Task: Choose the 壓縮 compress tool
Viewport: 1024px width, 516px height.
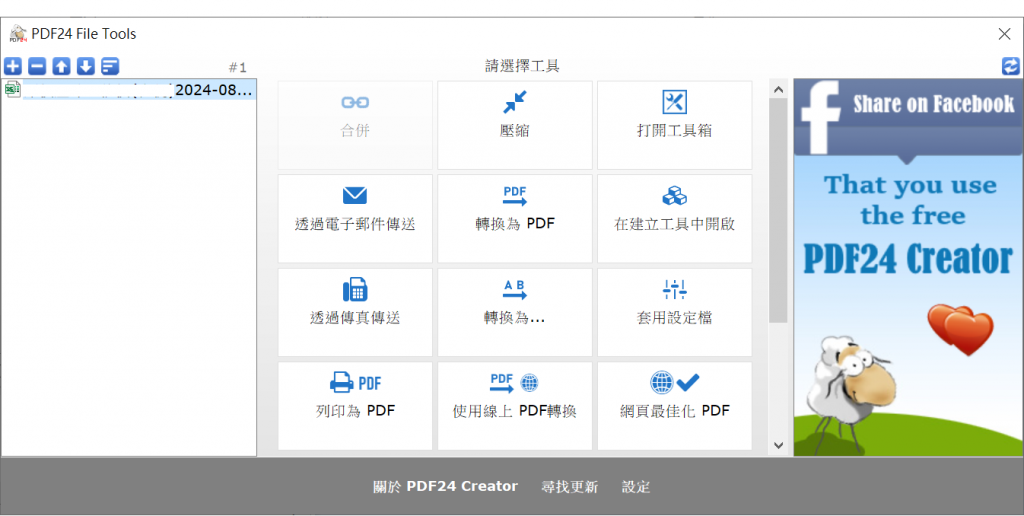Action: pyautogui.click(x=515, y=125)
